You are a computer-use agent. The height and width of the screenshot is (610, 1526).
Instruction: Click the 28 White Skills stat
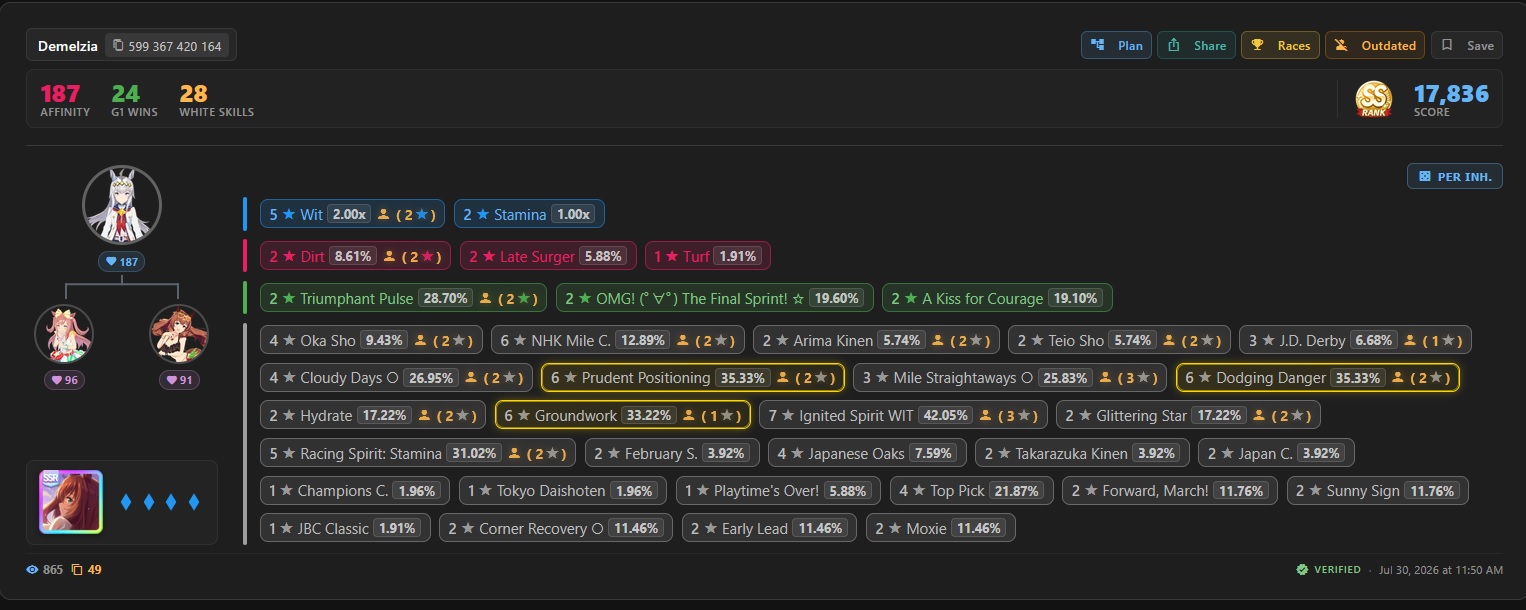point(216,100)
